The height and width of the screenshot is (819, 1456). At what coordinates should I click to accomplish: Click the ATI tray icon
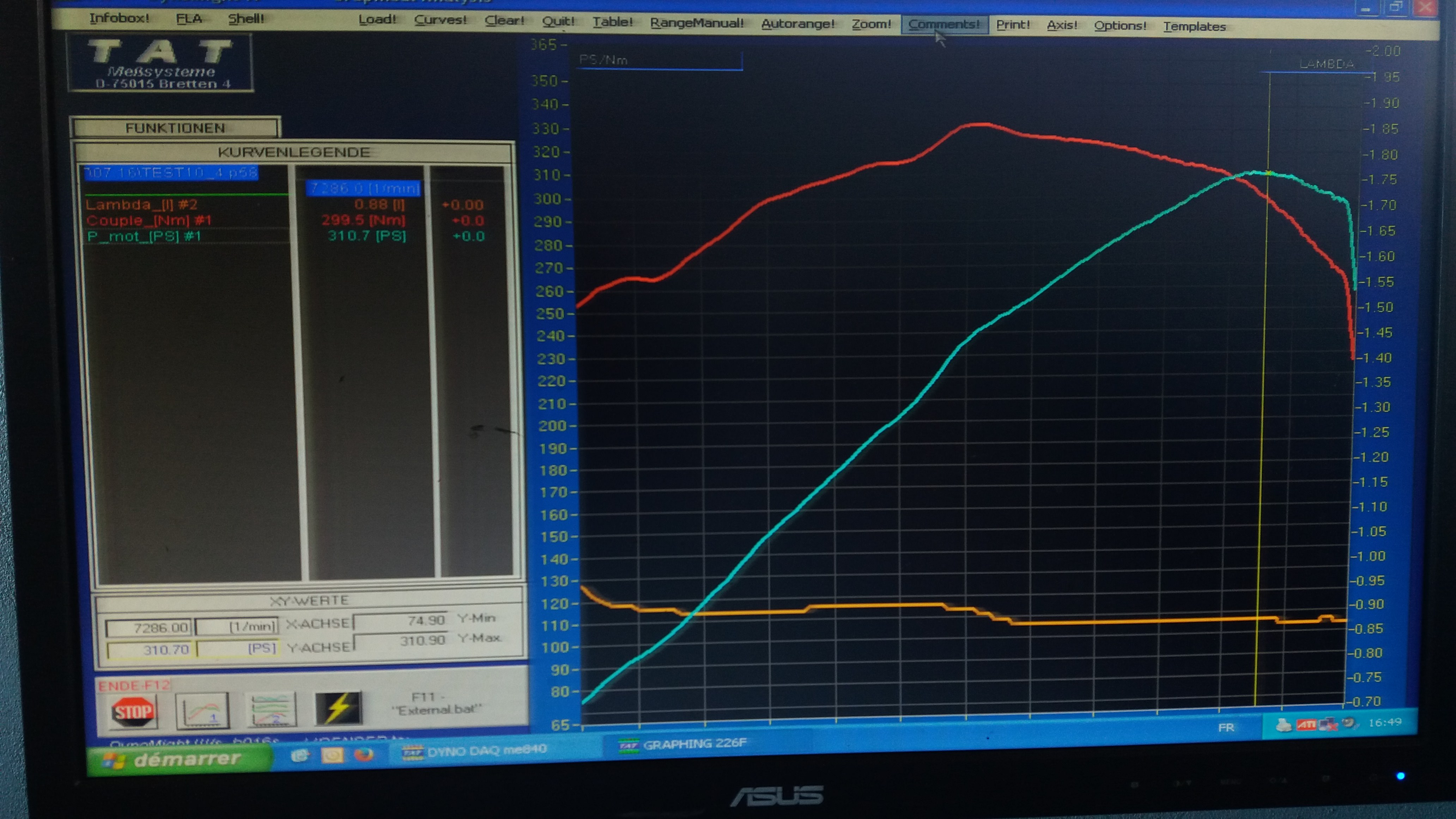(x=1306, y=724)
